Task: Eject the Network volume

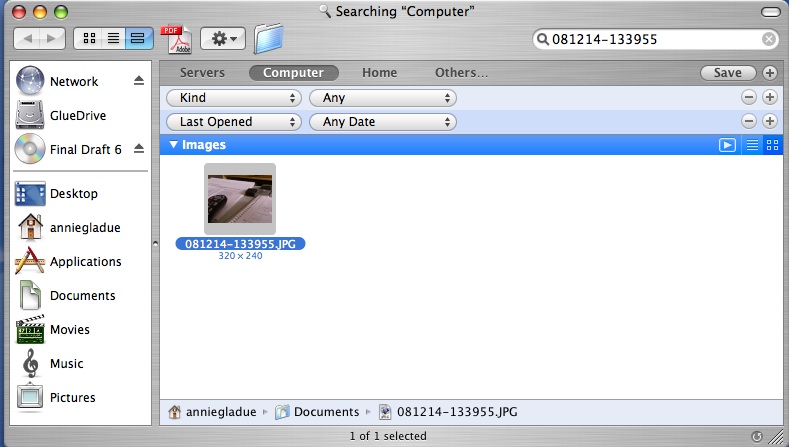Action: pyautogui.click(x=139, y=81)
